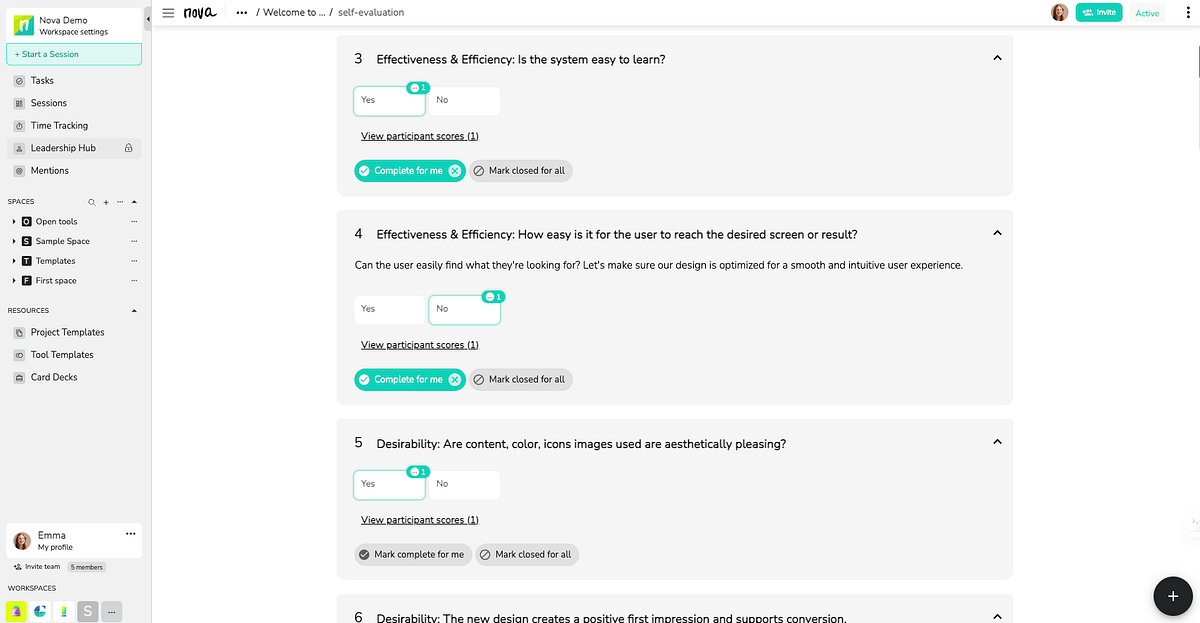Open View participant scores link for question 4

point(420,345)
